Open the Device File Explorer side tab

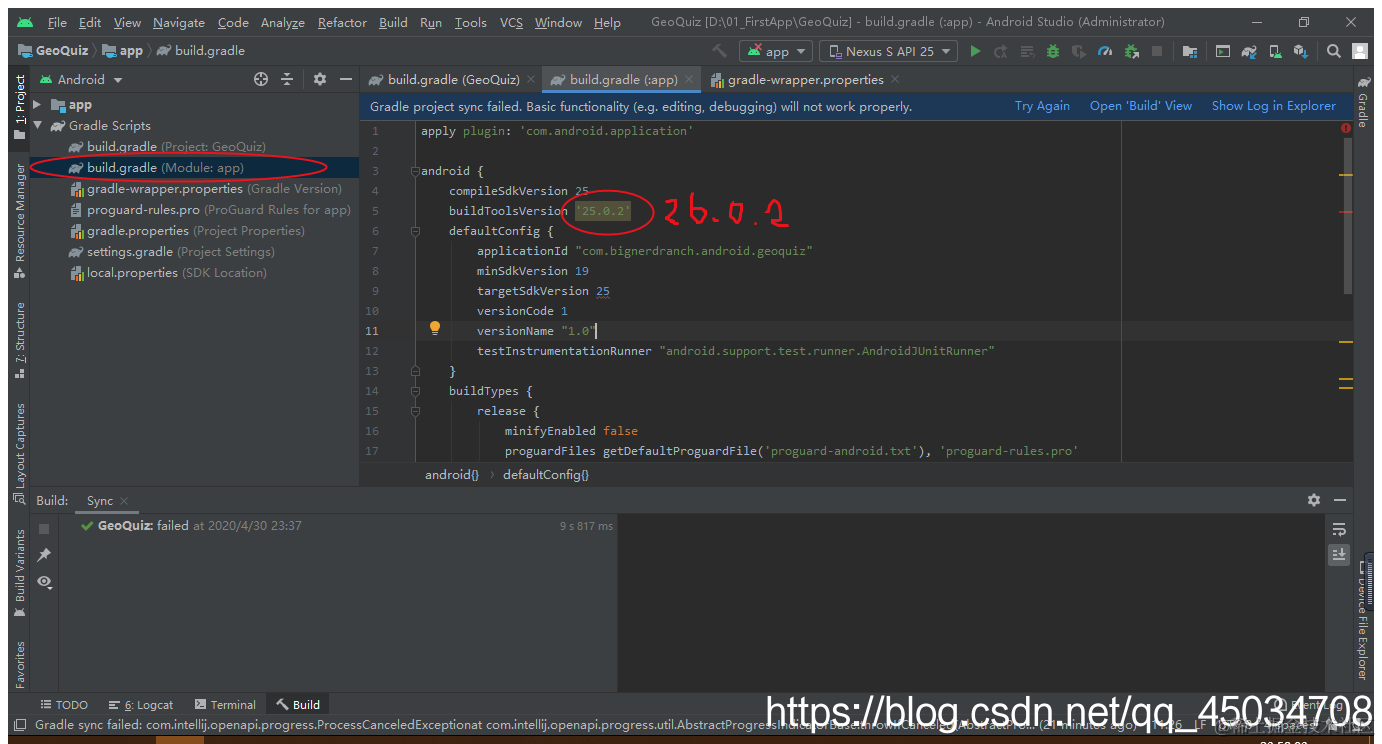[1362, 621]
